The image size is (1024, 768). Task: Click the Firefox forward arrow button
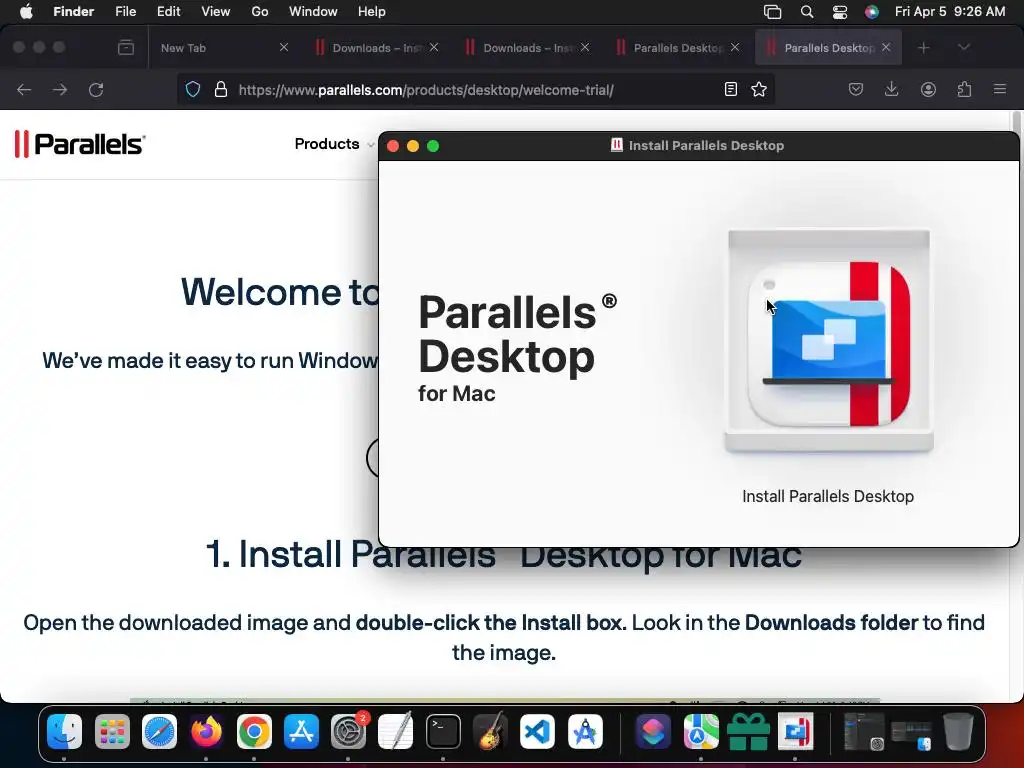click(x=60, y=89)
